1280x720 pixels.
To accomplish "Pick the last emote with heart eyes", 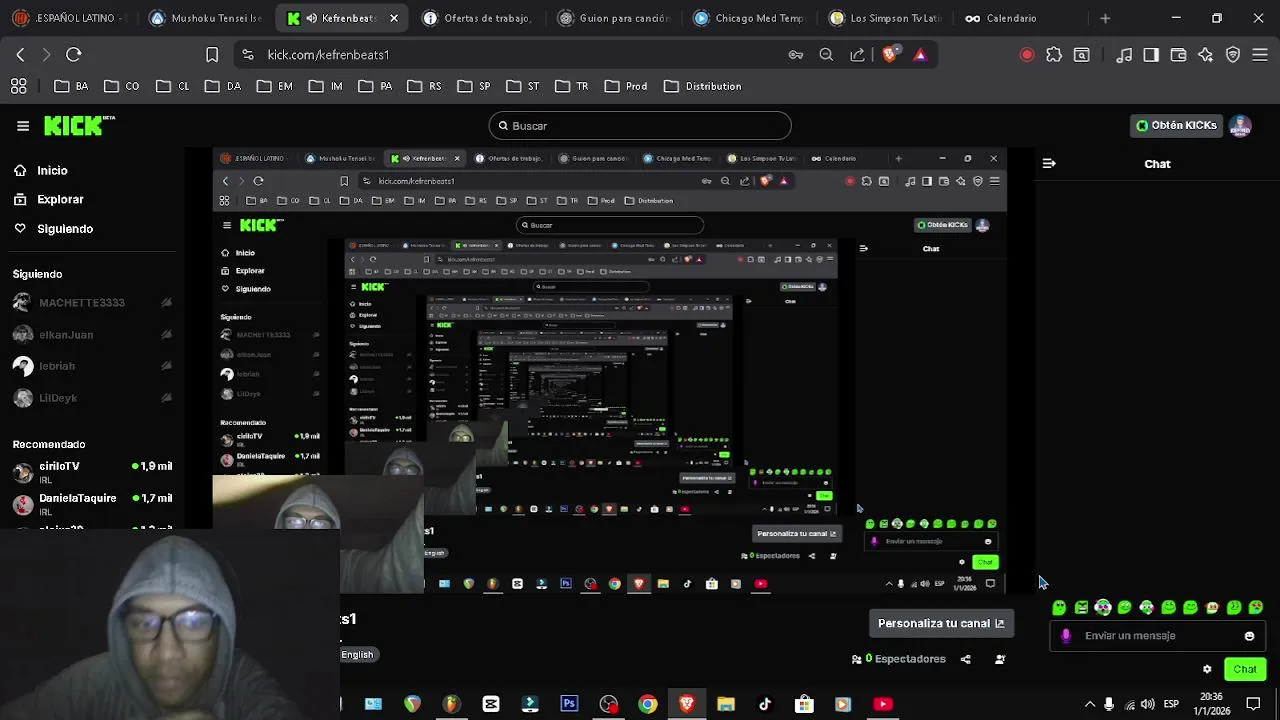I will pos(1256,608).
